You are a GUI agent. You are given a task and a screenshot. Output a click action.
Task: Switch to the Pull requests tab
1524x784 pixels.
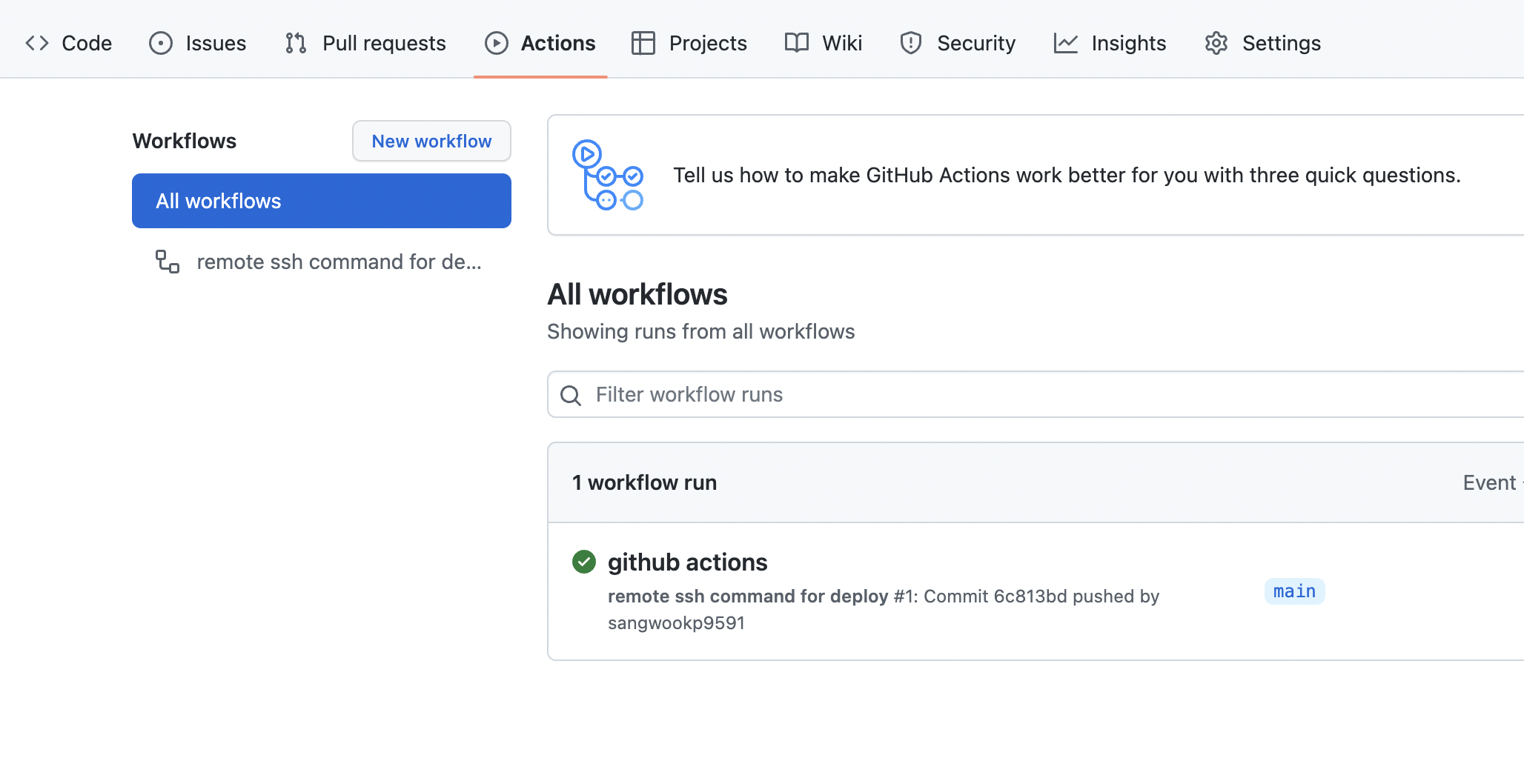[x=365, y=43]
